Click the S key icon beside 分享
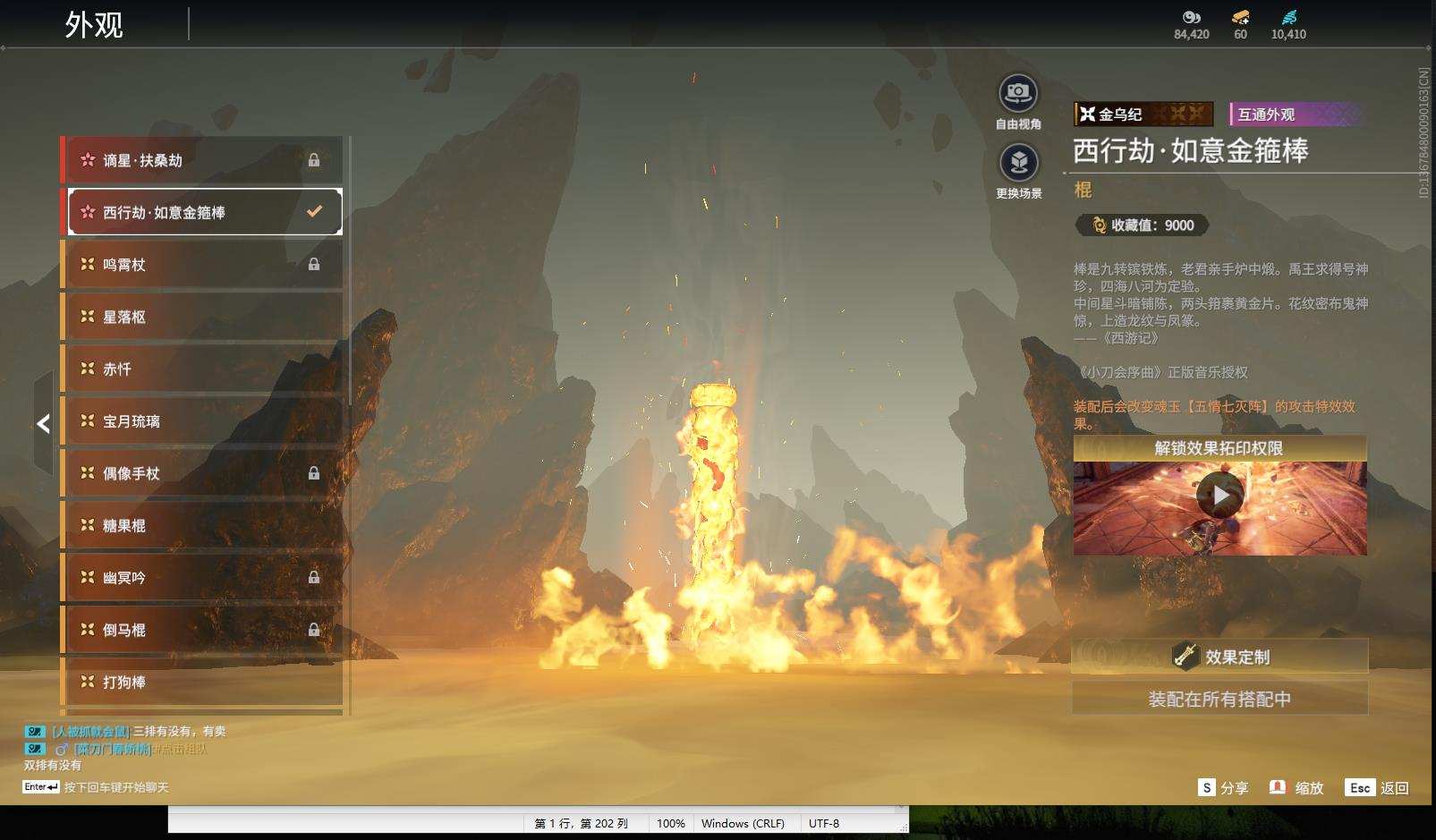Viewport: 1436px width, 840px height. pos(1207,787)
